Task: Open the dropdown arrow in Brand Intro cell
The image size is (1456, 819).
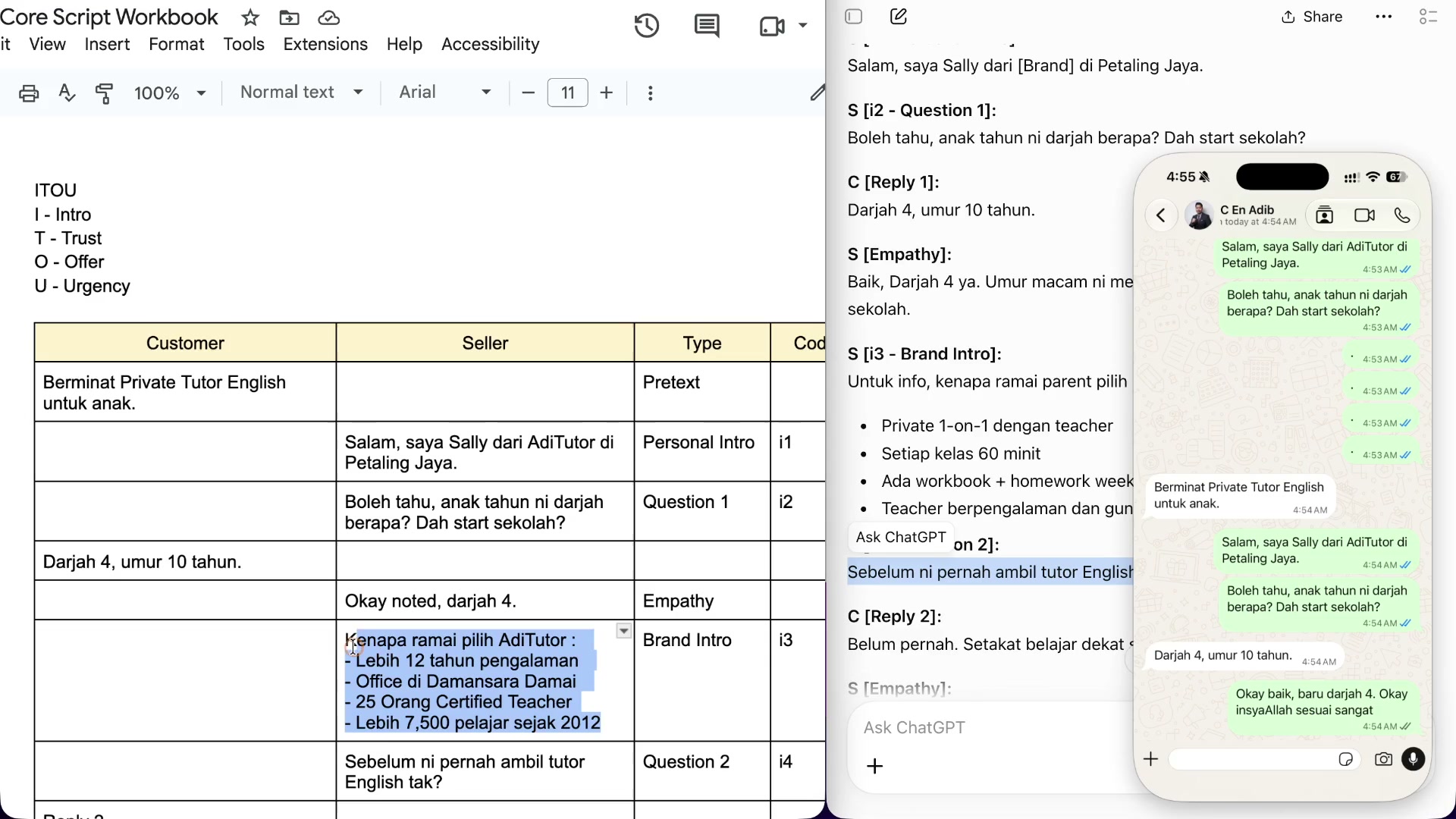Action: tap(623, 631)
